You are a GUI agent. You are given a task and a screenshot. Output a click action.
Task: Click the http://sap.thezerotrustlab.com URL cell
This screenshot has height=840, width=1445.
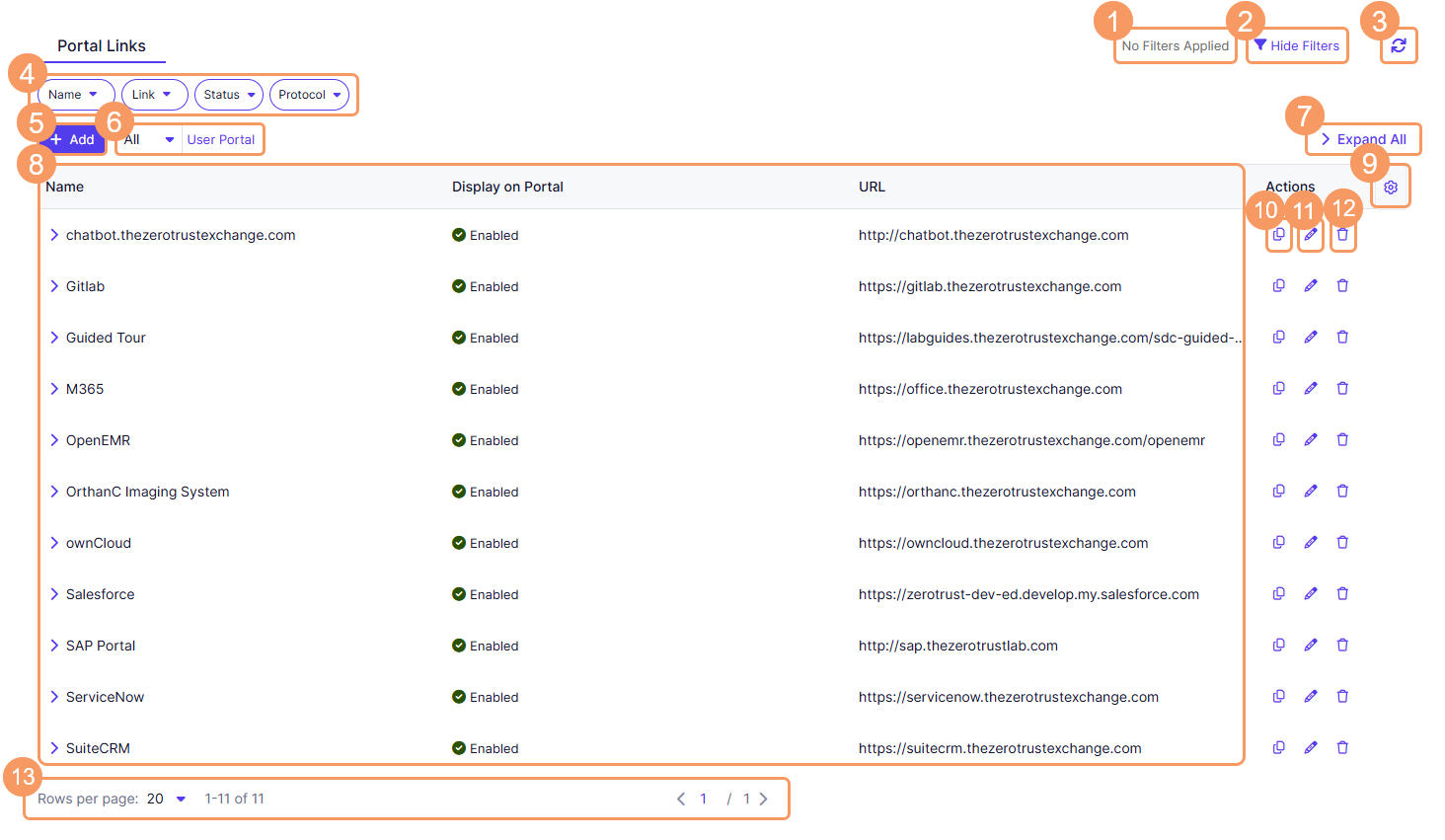[x=958, y=646]
